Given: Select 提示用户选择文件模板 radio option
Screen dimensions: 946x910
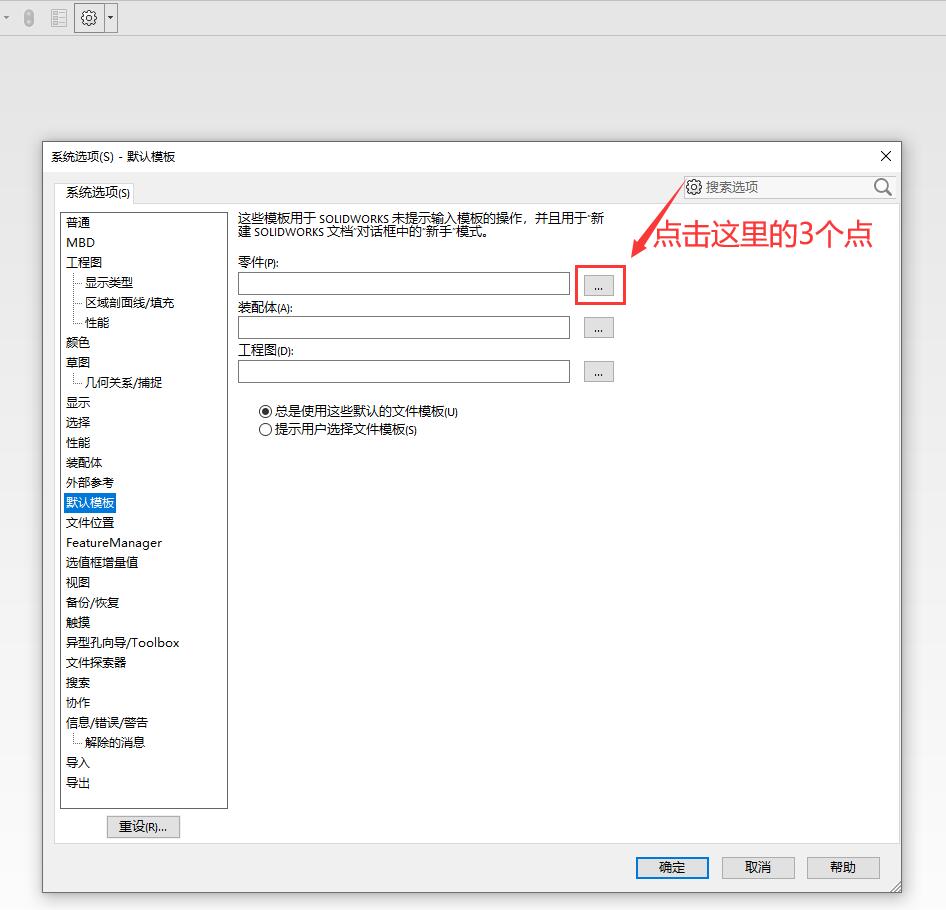Looking at the screenshot, I should pyautogui.click(x=265, y=430).
